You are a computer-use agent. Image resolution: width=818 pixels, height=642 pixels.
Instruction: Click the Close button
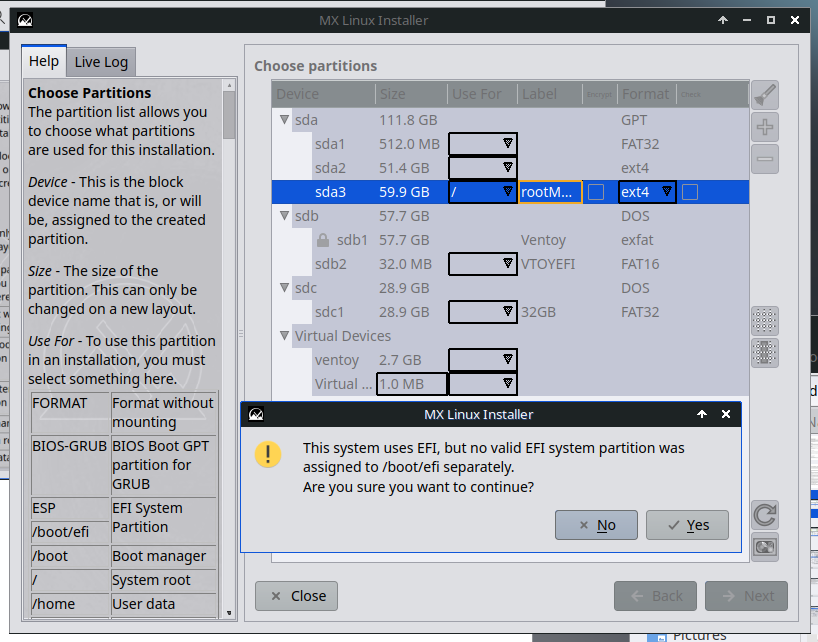pyautogui.click(x=296, y=596)
